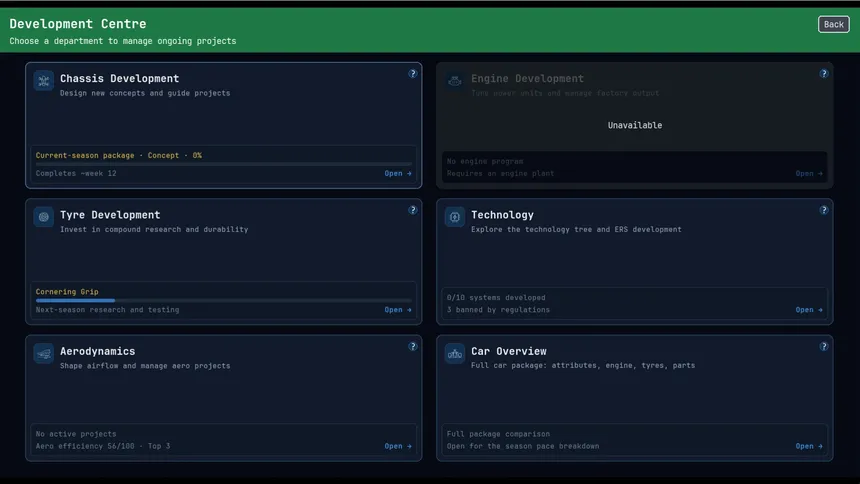Click 'No engine program' text
This screenshot has height=484, width=860.
tap(485, 161)
